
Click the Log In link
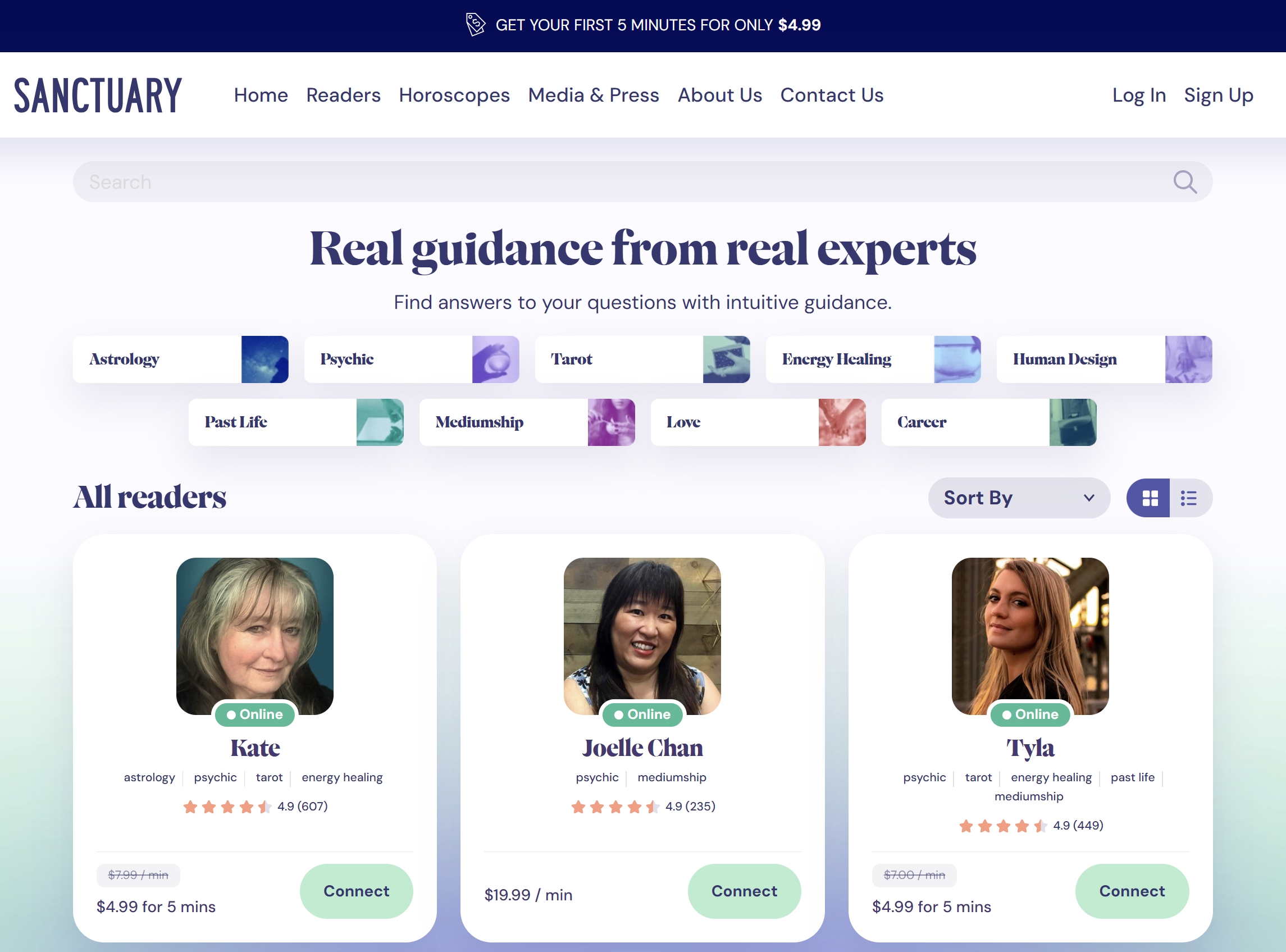(x=1139, y=95)
